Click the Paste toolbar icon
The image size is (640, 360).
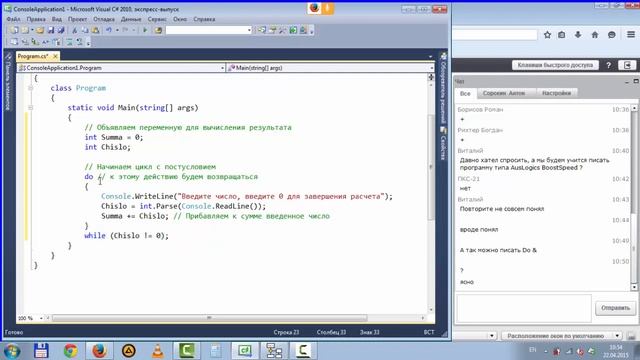96,30
